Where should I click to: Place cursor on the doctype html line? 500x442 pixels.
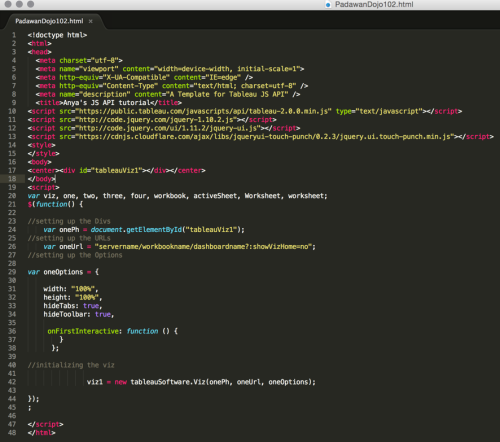pyautogui.click(x=57, y=35)
